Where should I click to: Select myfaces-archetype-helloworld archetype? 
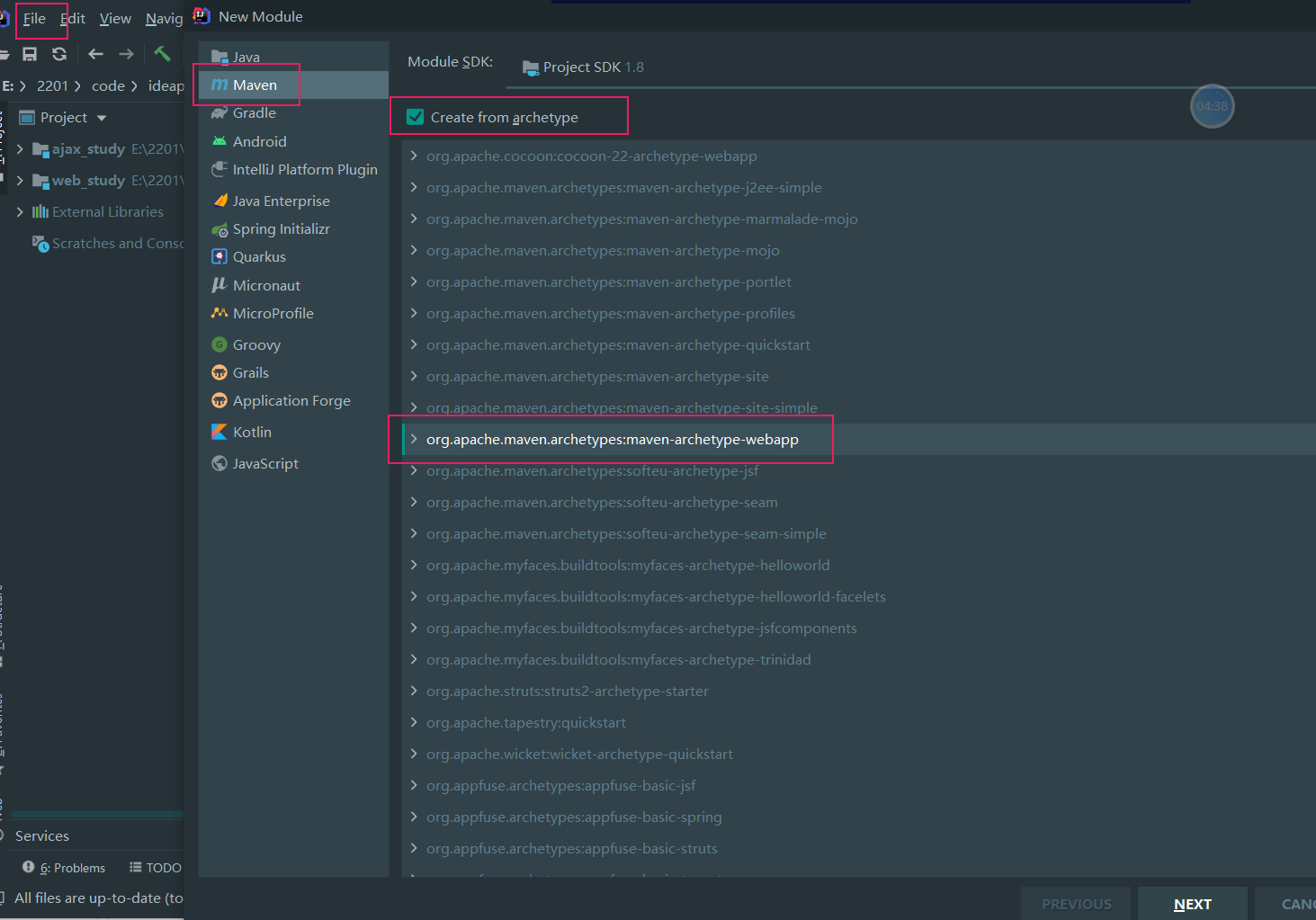(x=628, y=565)
